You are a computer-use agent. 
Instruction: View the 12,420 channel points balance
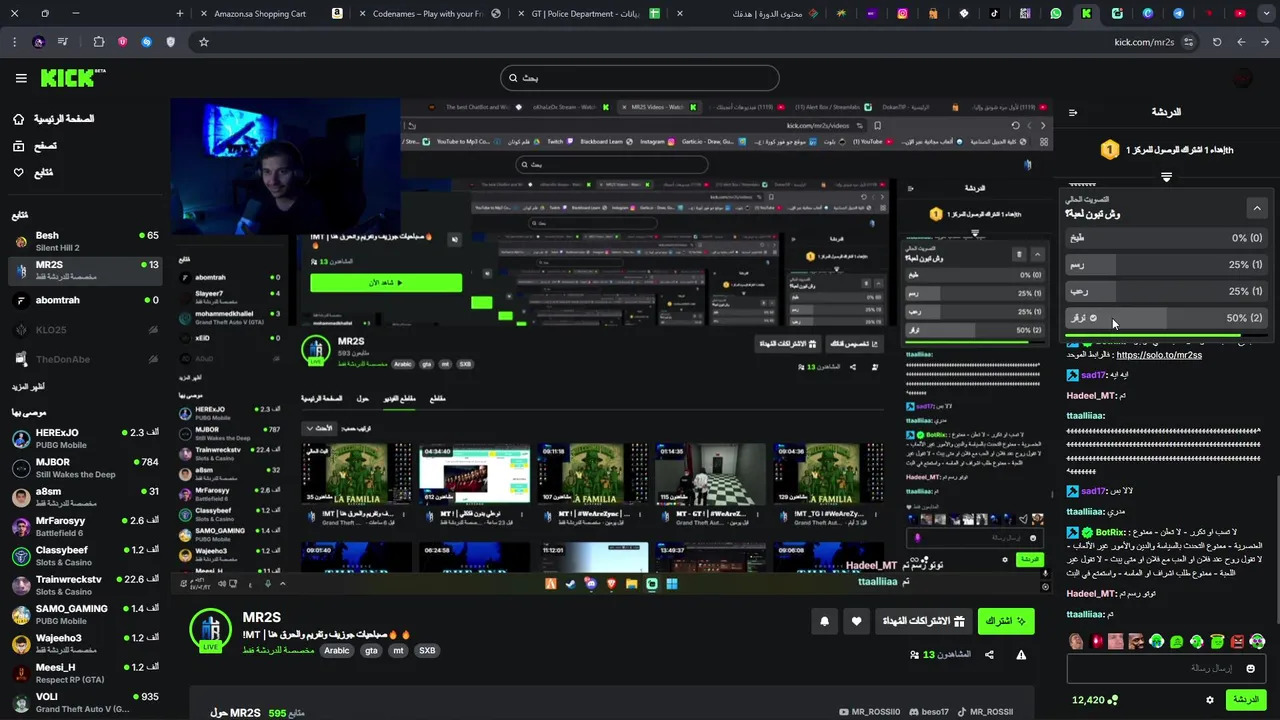click(1094, 700)
